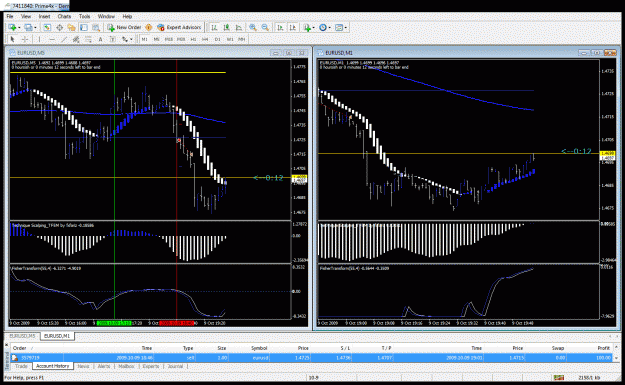Show the Market Watch window icon

[x=47, y=28]
